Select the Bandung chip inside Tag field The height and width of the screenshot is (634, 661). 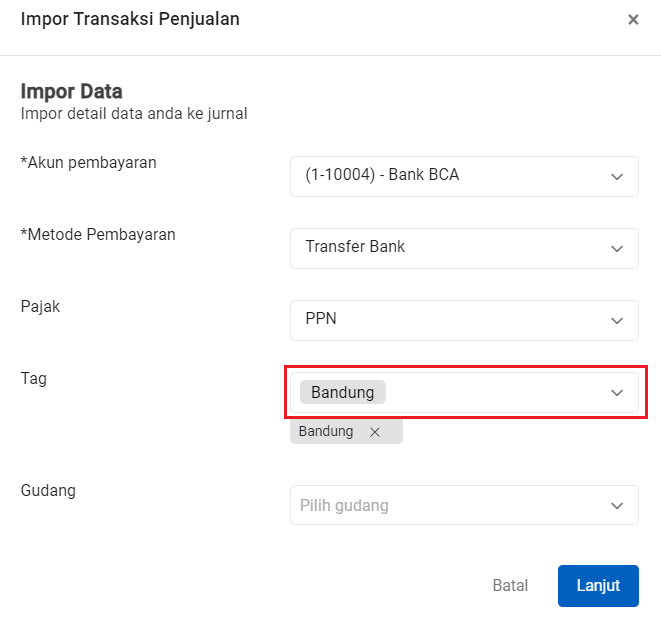(342, 392)
